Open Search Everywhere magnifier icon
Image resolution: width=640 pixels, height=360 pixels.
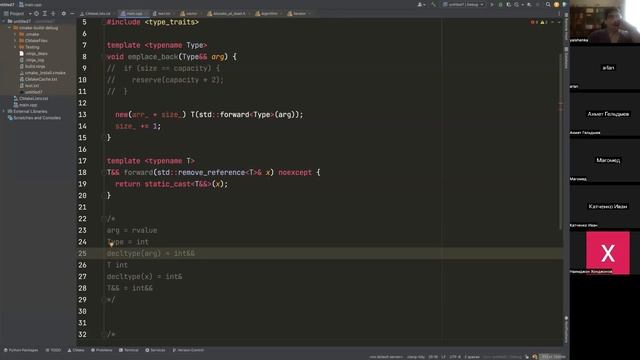(x=548, y=4)
